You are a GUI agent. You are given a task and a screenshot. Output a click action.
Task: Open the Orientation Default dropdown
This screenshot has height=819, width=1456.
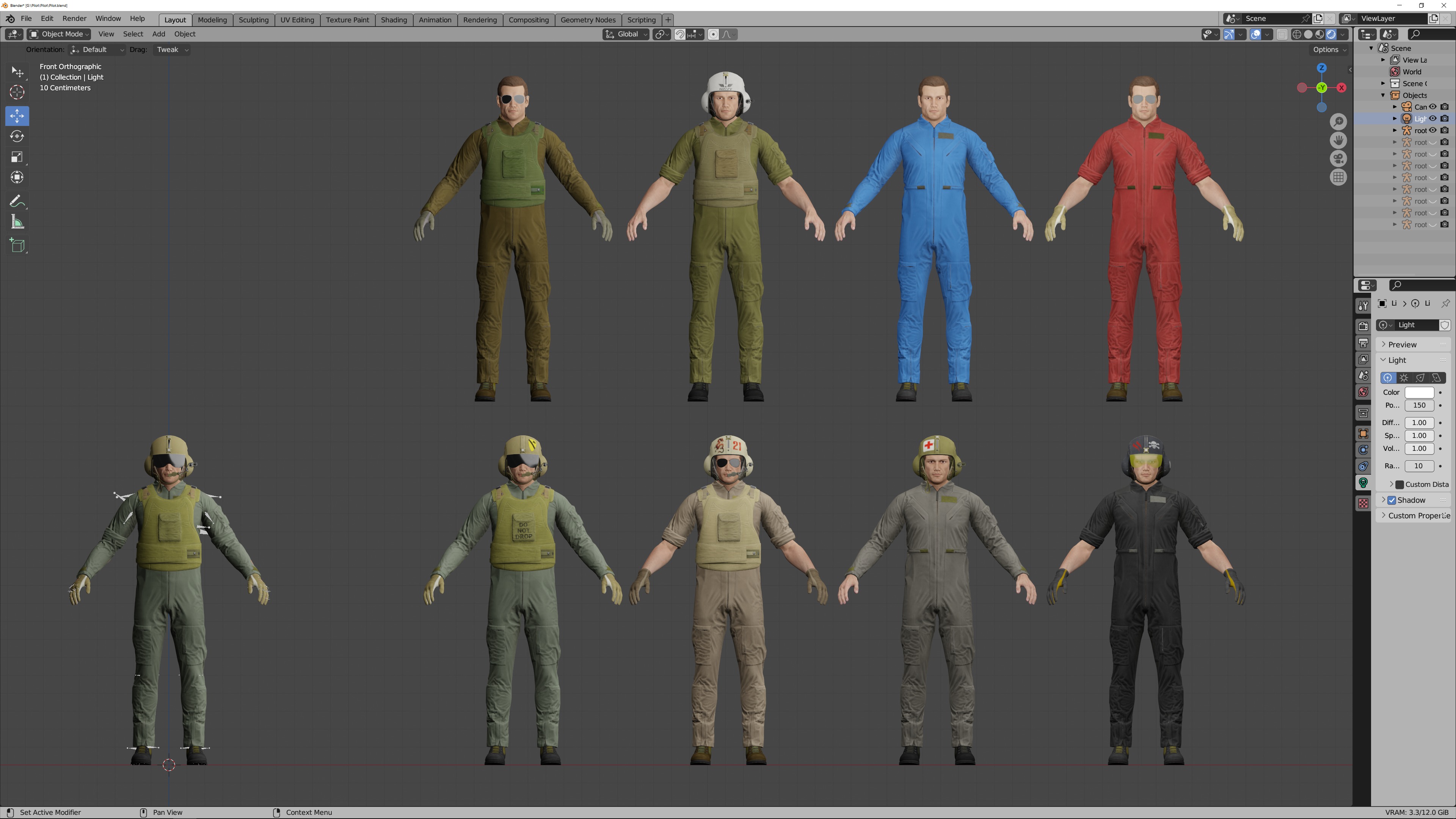click(x=97, y=50)
